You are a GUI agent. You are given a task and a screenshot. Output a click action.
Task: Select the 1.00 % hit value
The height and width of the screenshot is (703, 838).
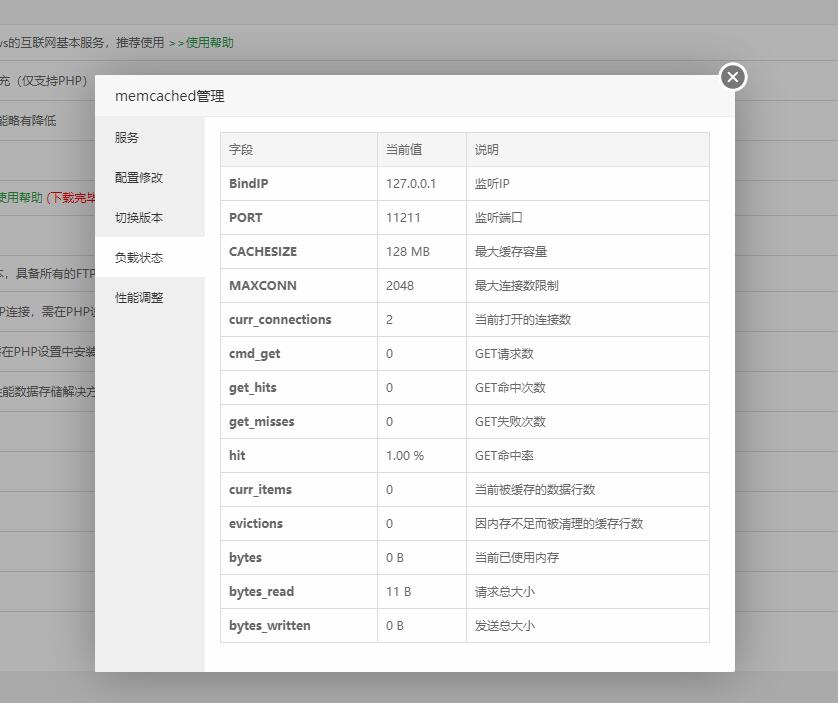pos(405,455)
